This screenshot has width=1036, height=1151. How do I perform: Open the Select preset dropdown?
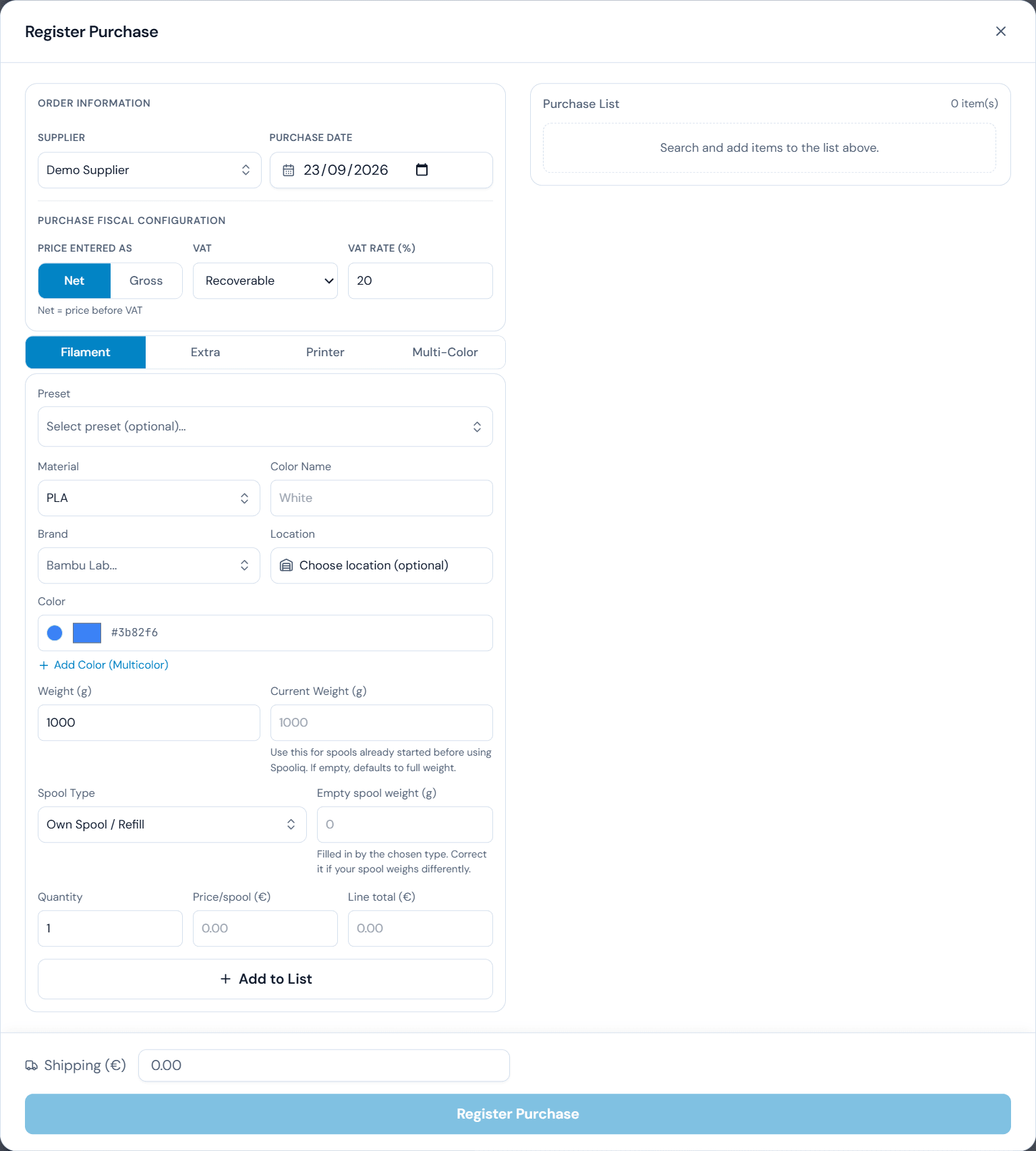[265, 426]
